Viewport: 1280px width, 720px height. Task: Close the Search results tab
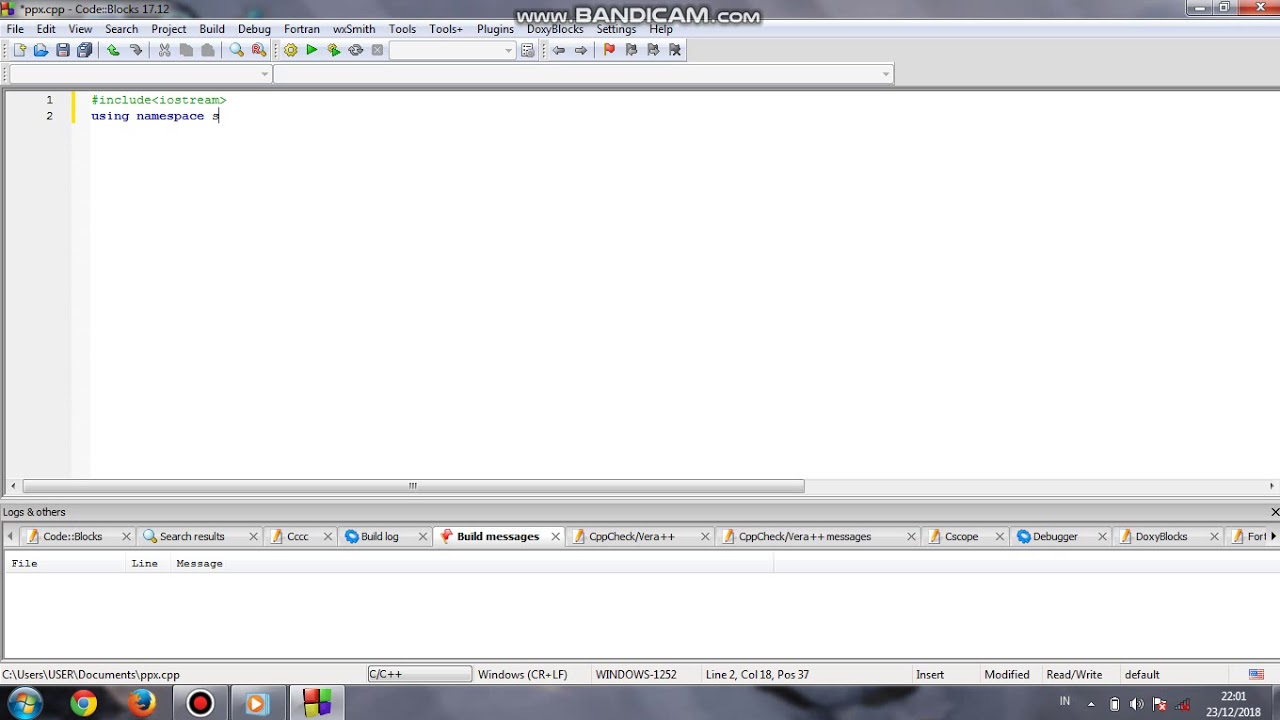pos(254,537)
